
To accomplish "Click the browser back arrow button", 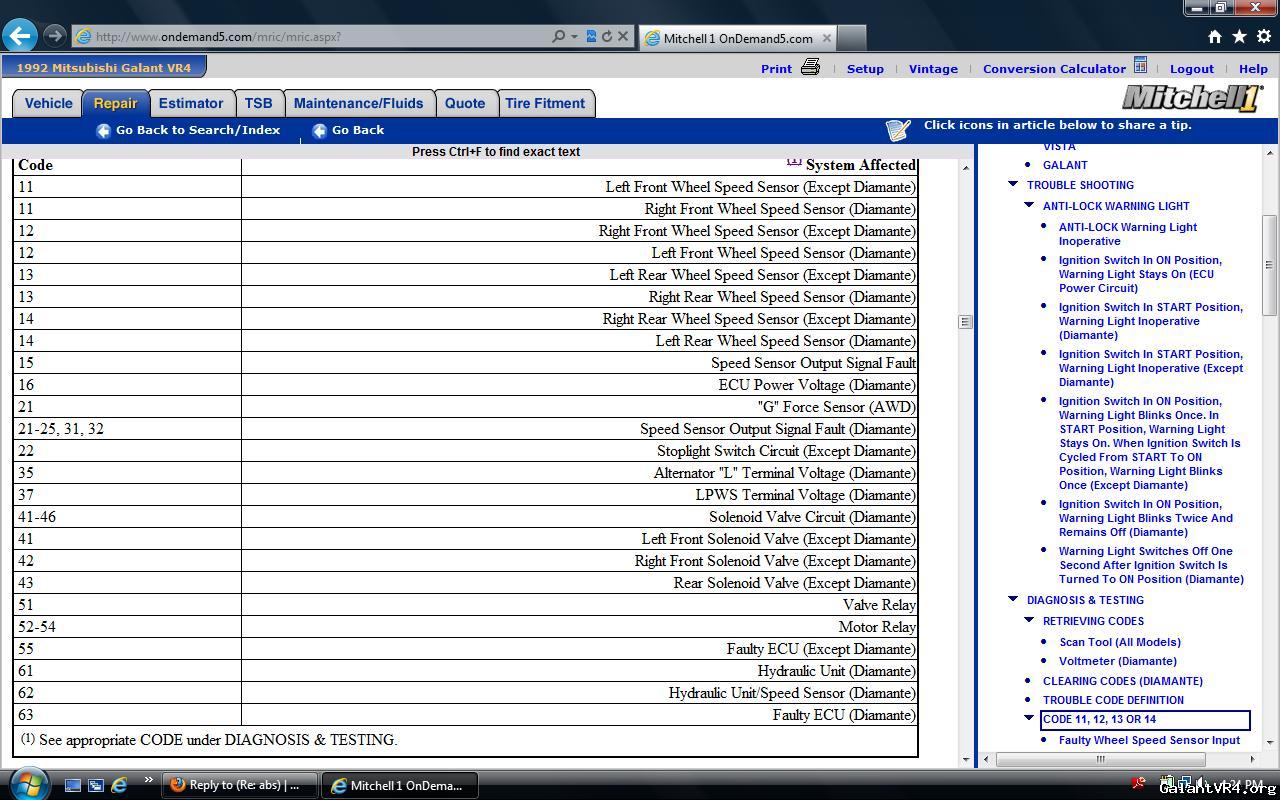I will [x=19, y=36].
